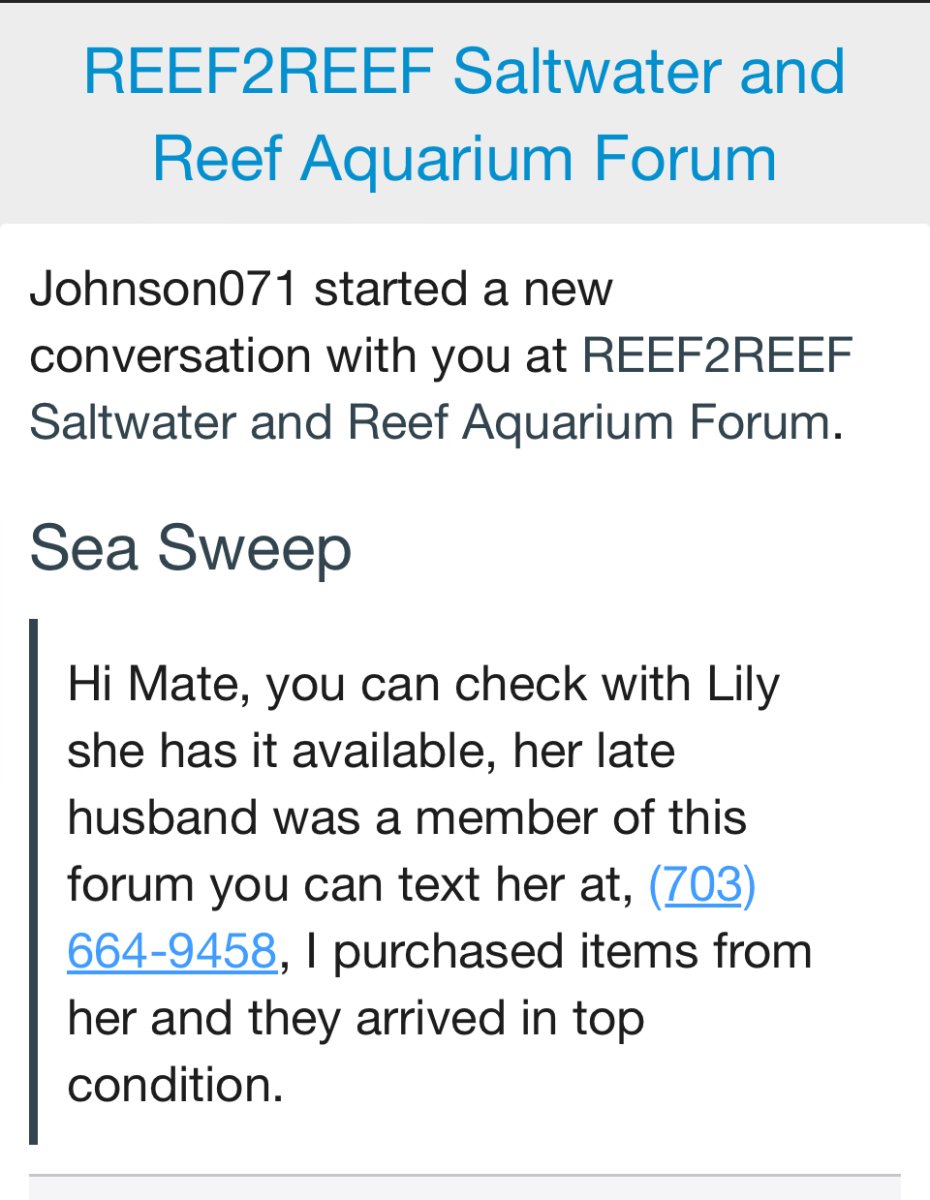Image resolution: width=930 pixels, height=1200 pixels.
Task: Click the "(703)" area code link text
Action: pos(701,885)
